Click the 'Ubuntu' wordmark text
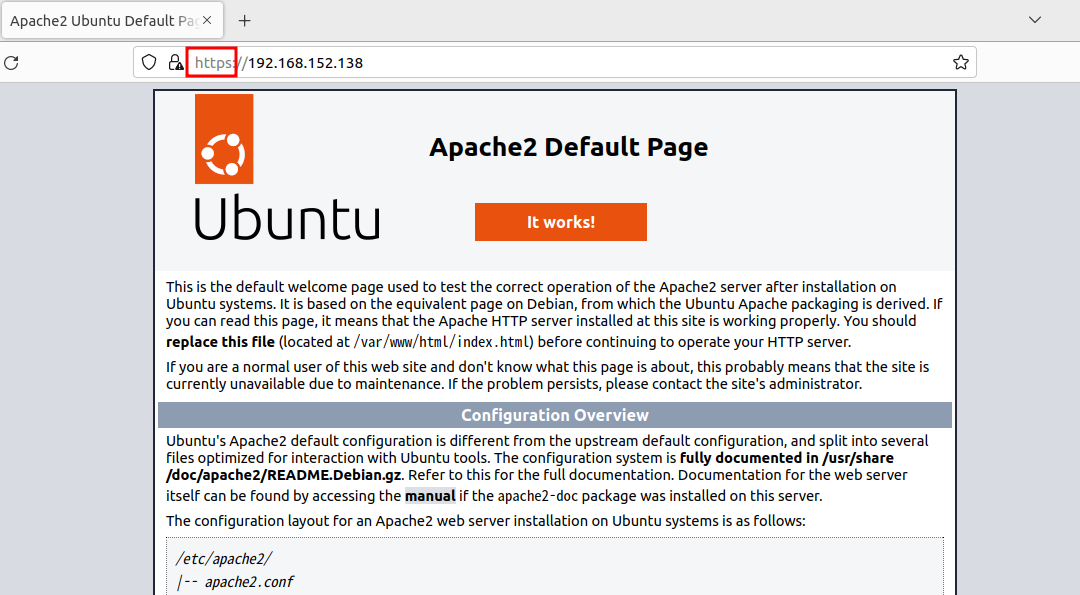The height and width of the screenshot is (595, 1080). [287, 218]
